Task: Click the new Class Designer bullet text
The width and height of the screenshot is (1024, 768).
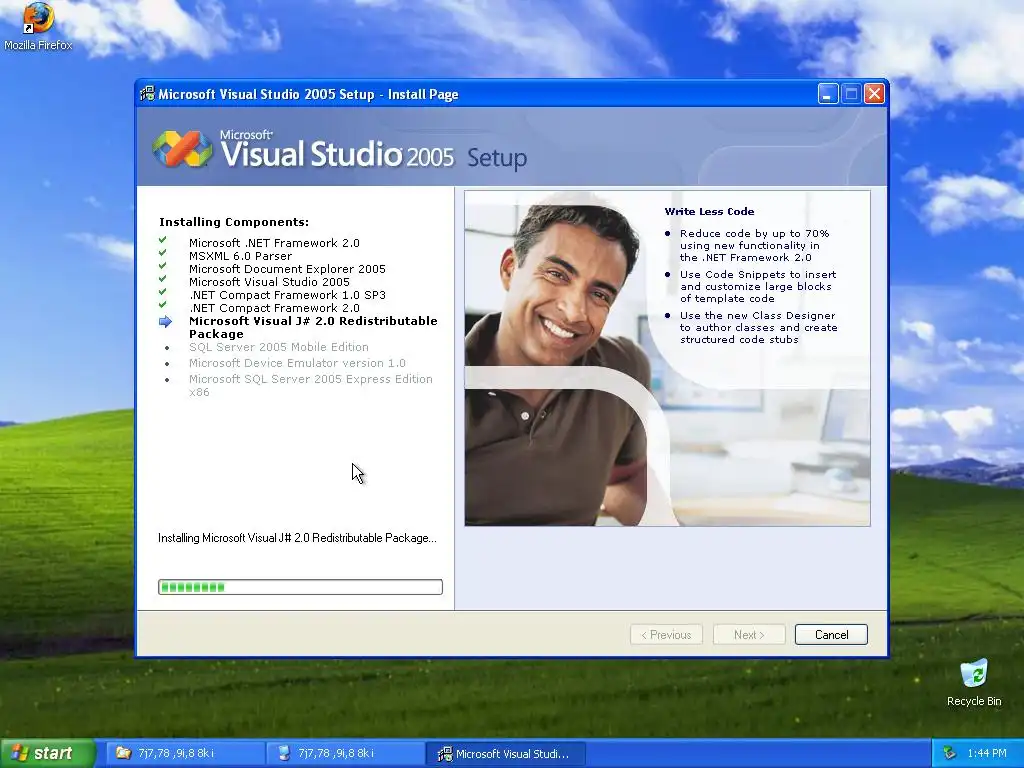Action: pyautogui.click(x=758, y=328)
